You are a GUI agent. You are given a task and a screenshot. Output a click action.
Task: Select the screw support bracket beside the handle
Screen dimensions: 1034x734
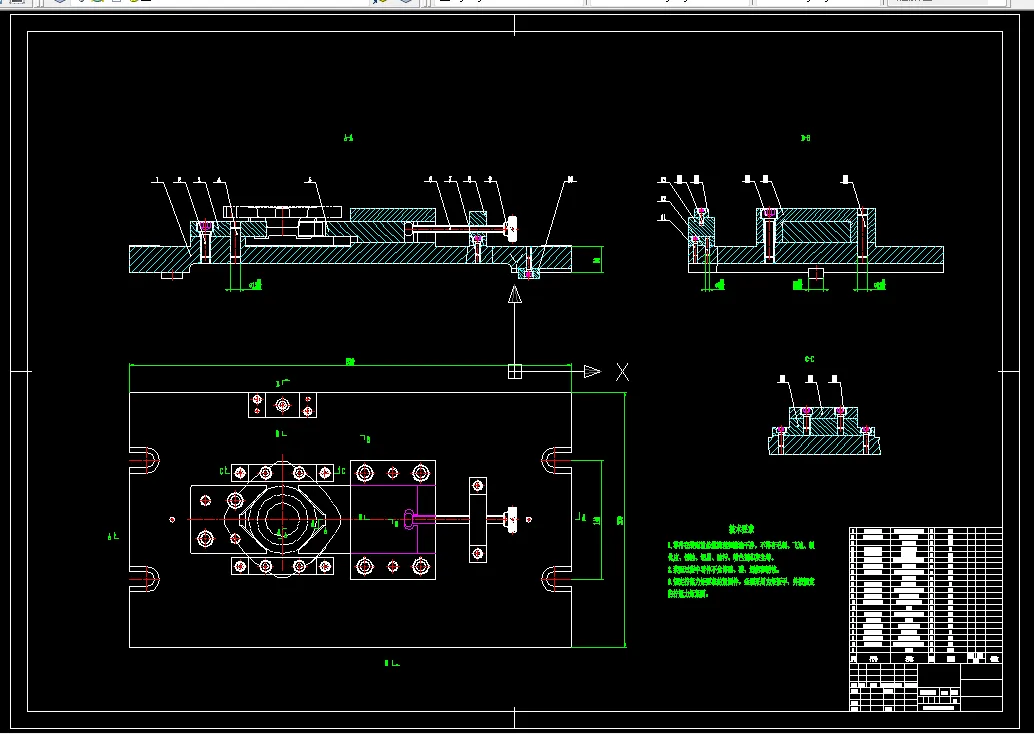[x=478, y=520]
